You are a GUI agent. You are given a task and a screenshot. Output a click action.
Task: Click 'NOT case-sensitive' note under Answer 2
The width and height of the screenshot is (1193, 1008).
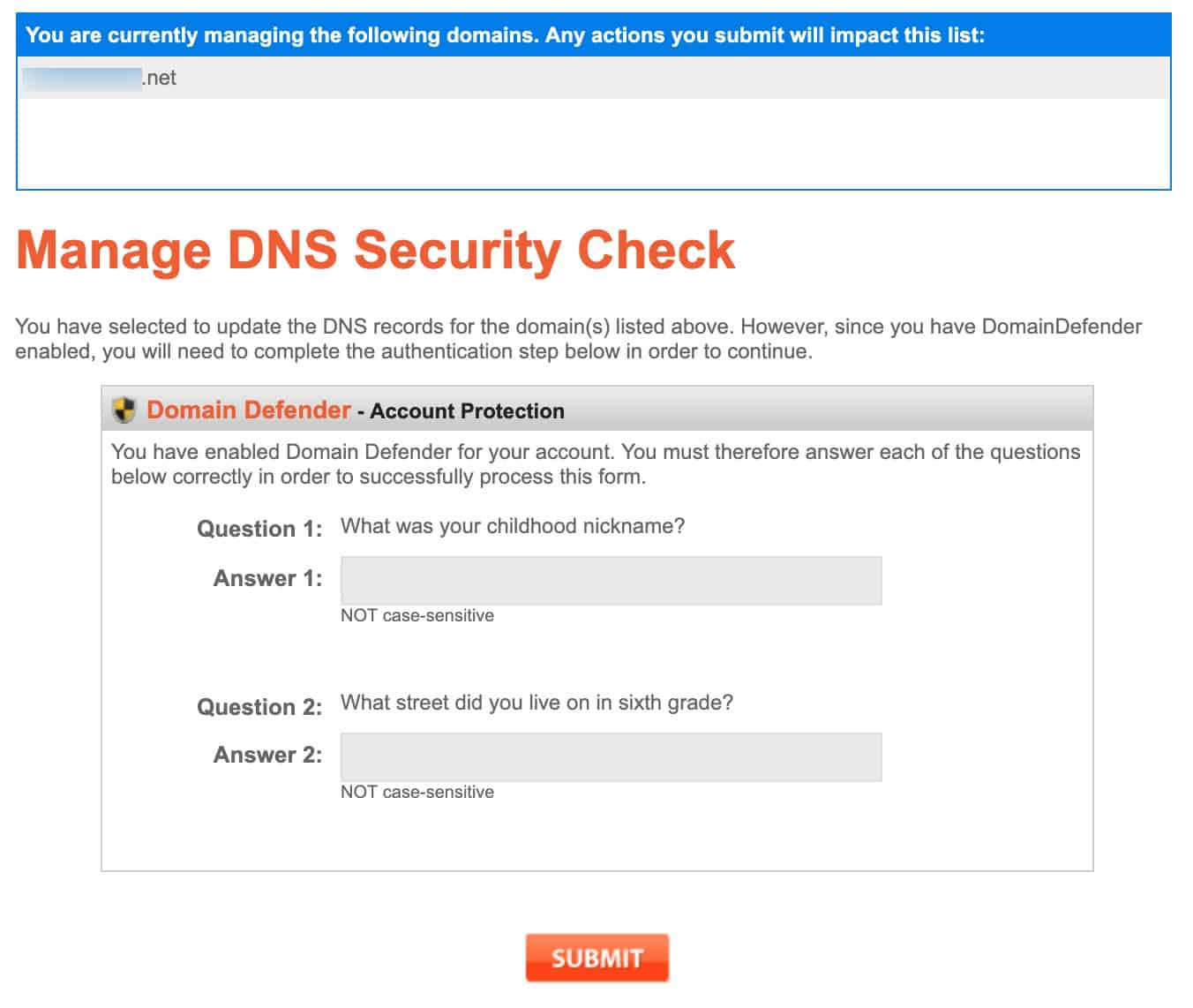[x=417, y=792]
